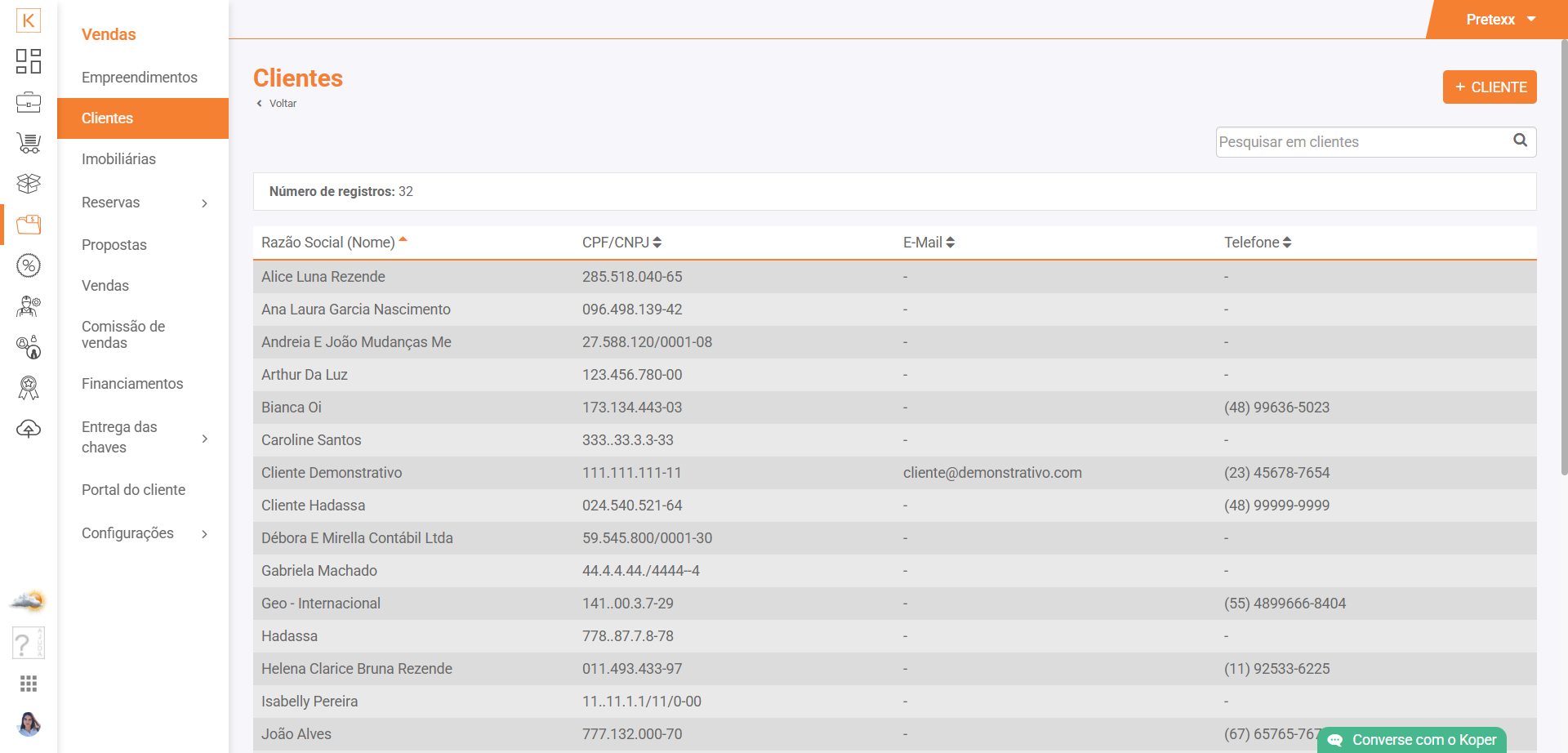Screen dimensions: 1568x753
Task: Click the + CLIENTE button
Action: [1490, 87]
